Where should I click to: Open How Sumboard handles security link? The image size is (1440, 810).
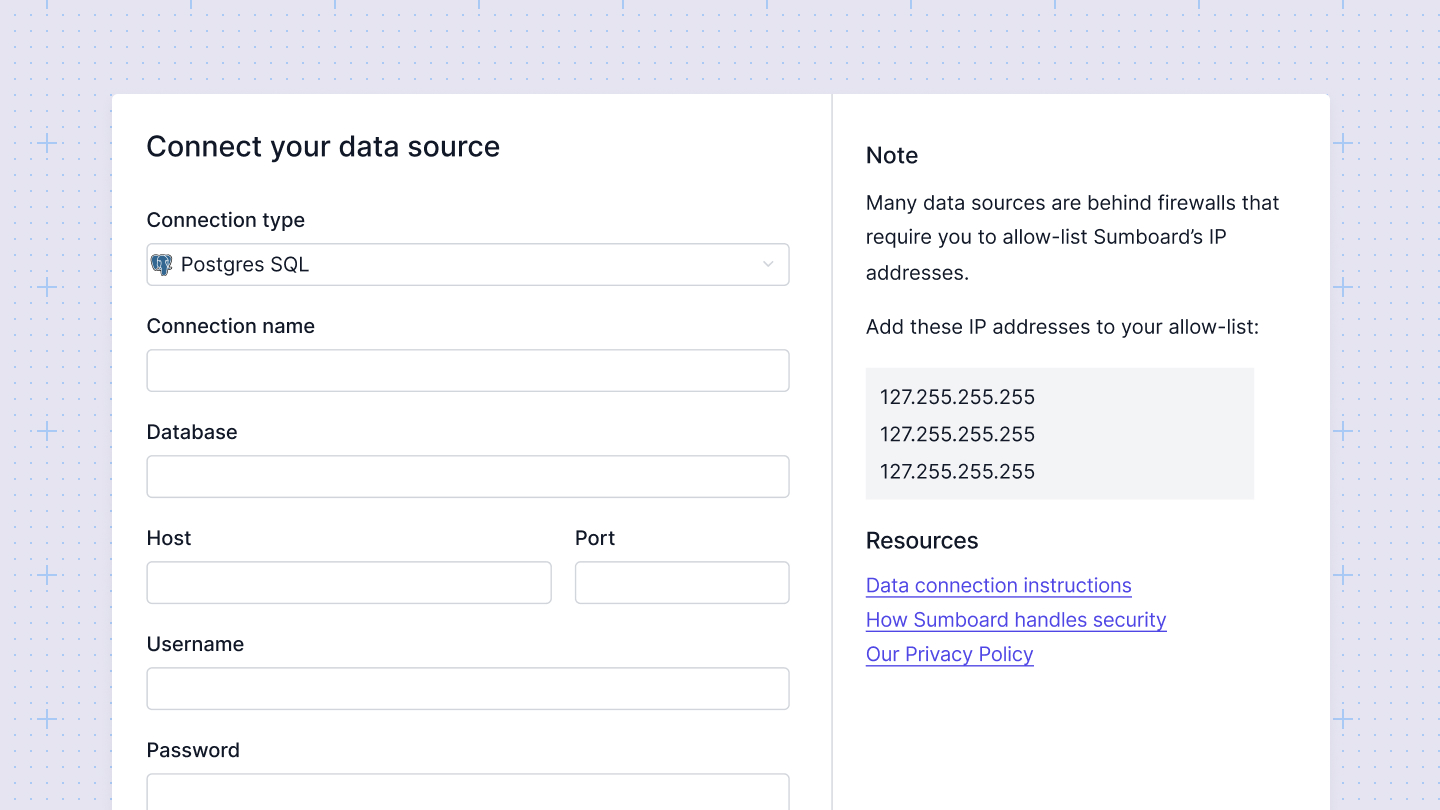[x=1015, y=620]
